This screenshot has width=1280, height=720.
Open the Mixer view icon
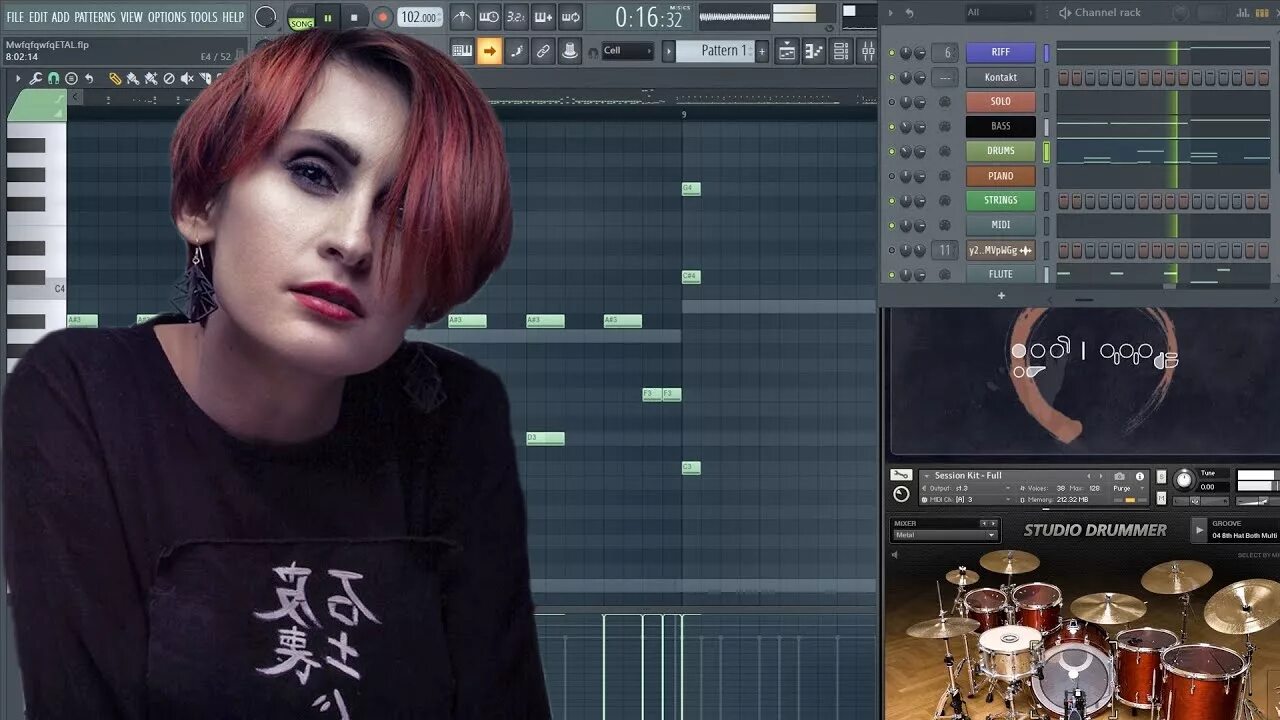[867, 51]
